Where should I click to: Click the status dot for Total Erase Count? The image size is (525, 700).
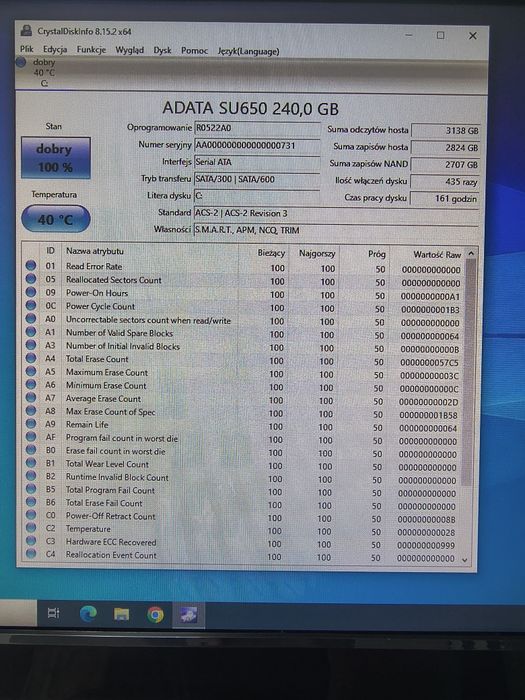click(x=31, y=358)
